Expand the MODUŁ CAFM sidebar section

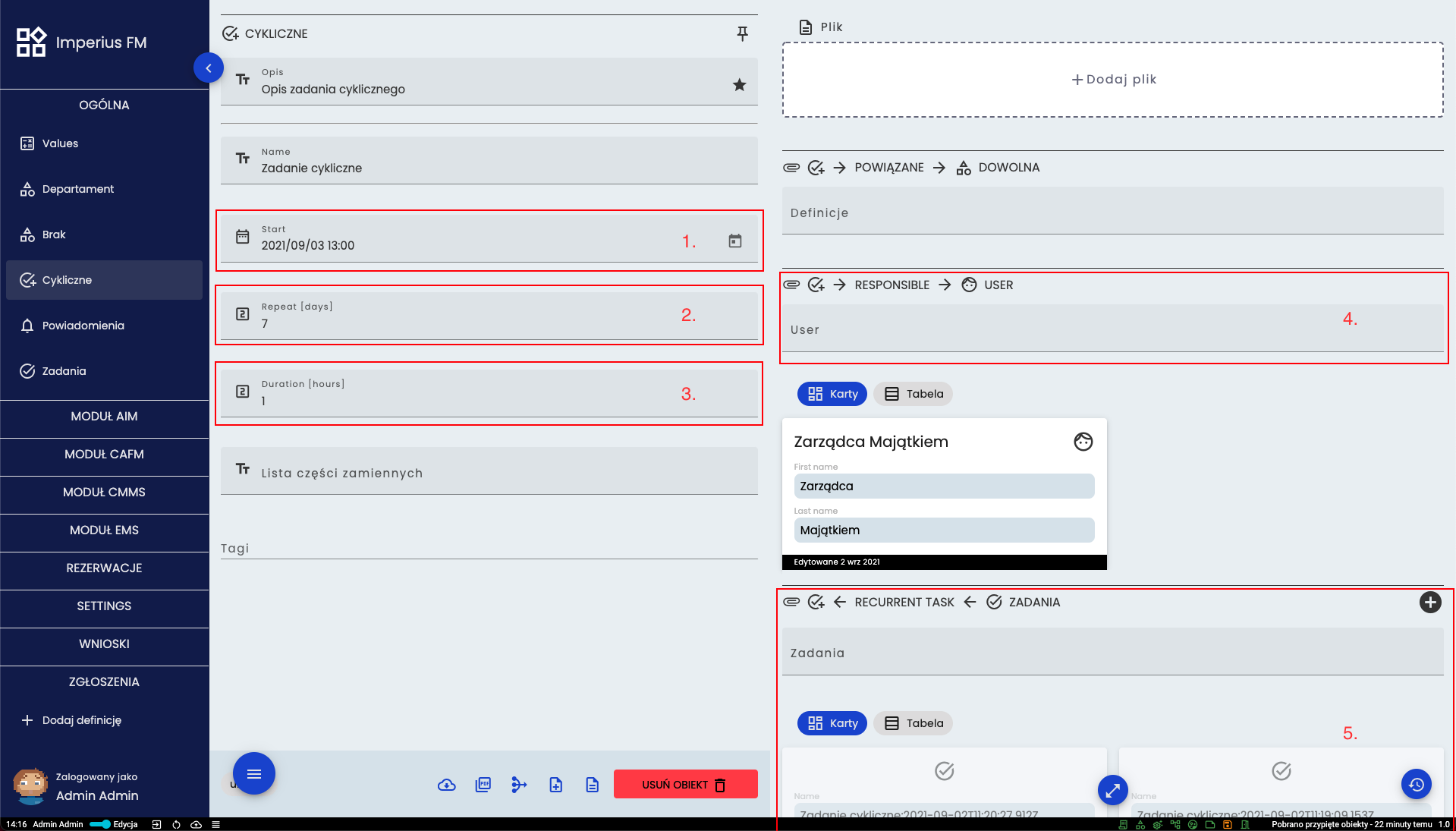[104, 455]
